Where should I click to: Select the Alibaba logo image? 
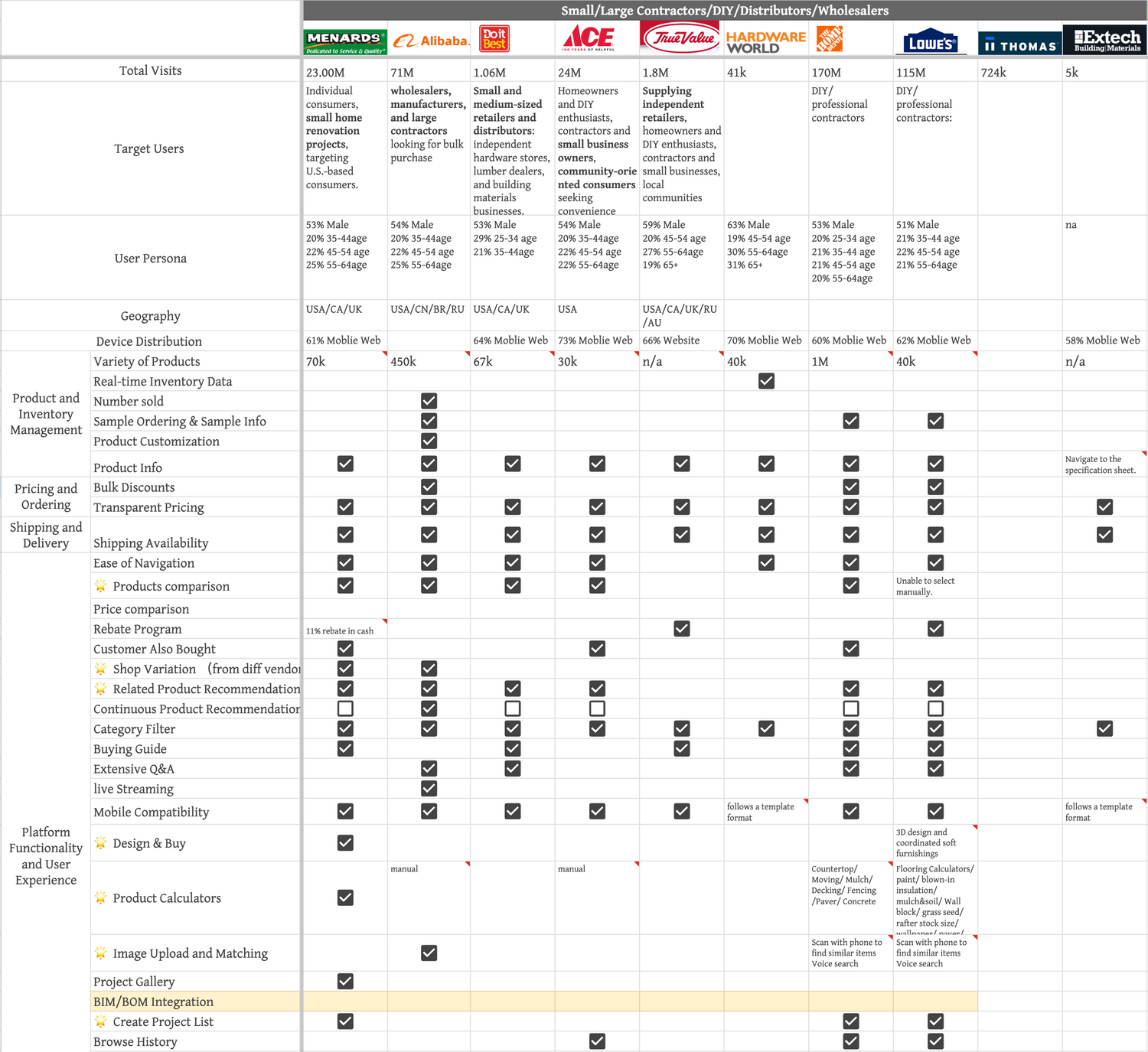coord(430,41)
